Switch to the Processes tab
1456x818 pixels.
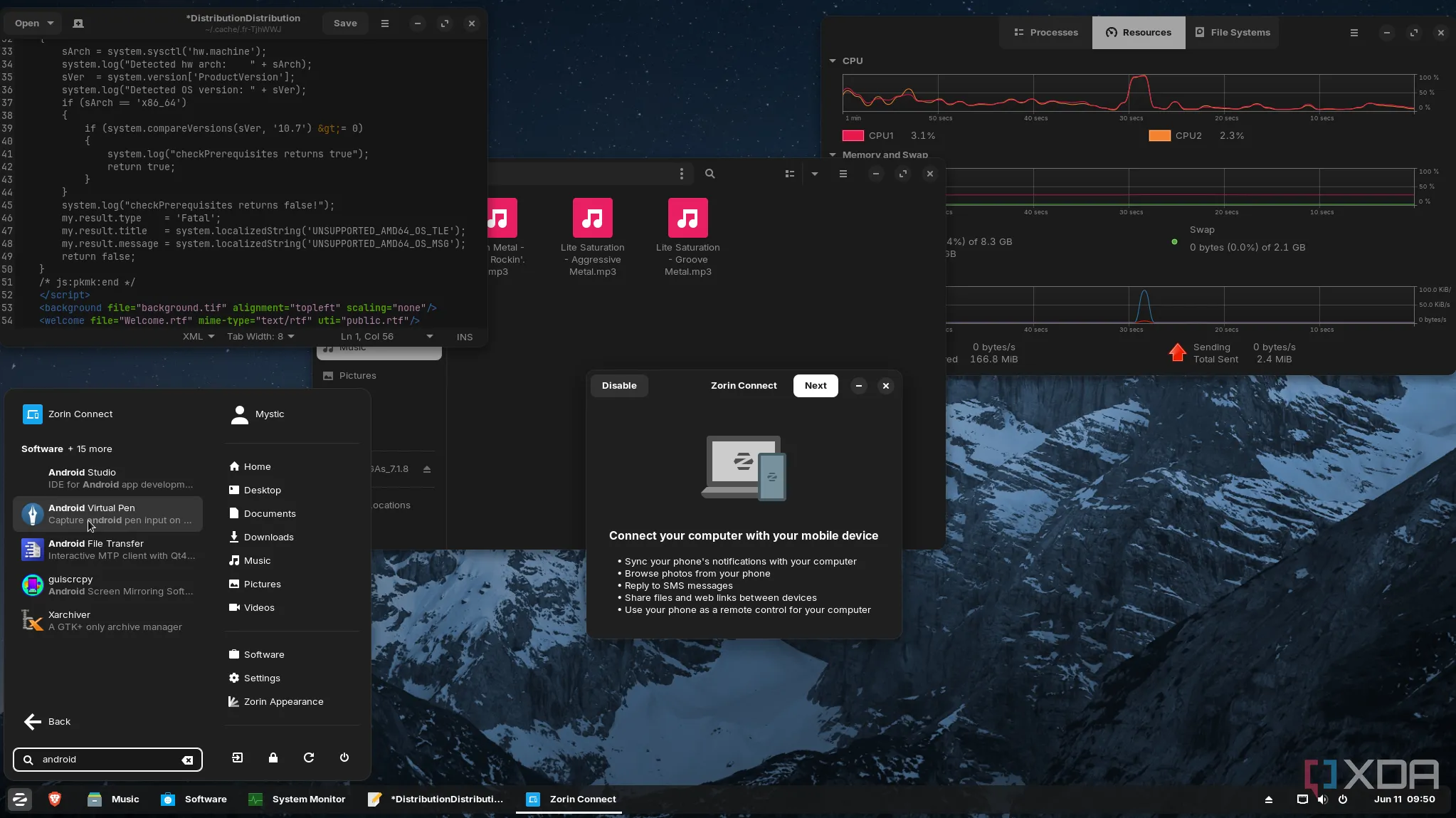coord(1045,33)
